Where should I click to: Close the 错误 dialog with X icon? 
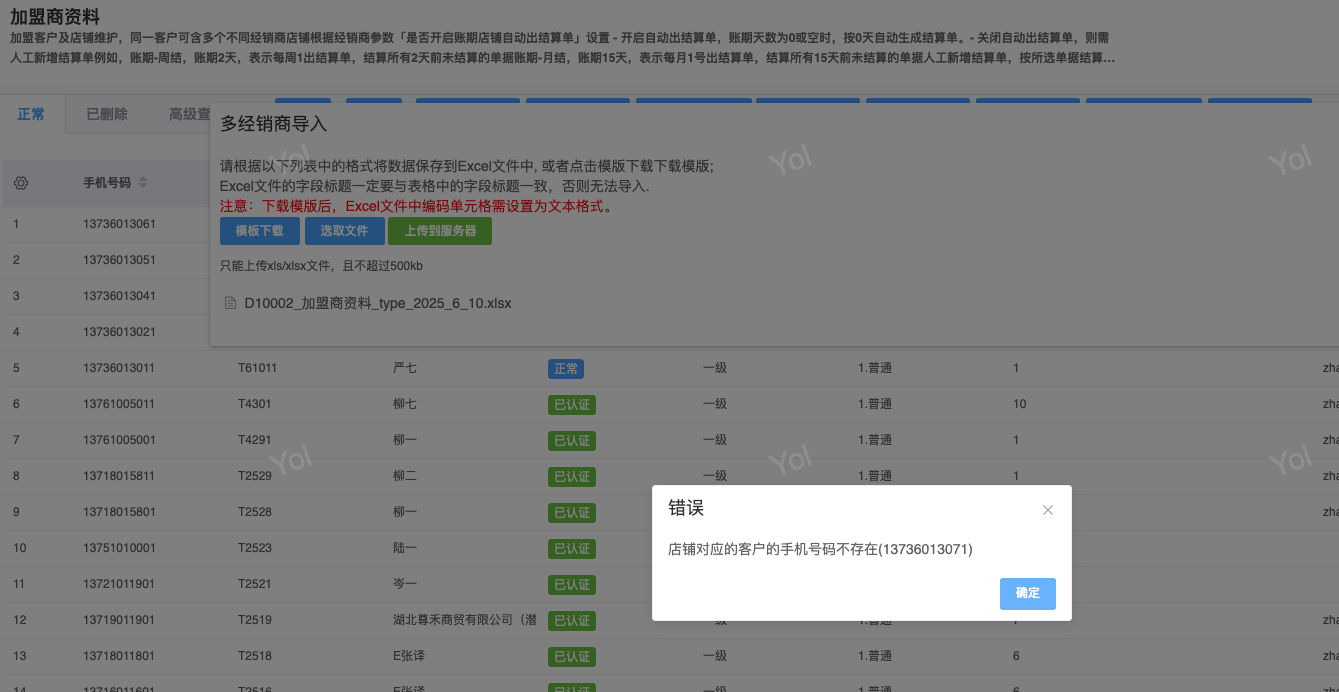(1048, 510)
